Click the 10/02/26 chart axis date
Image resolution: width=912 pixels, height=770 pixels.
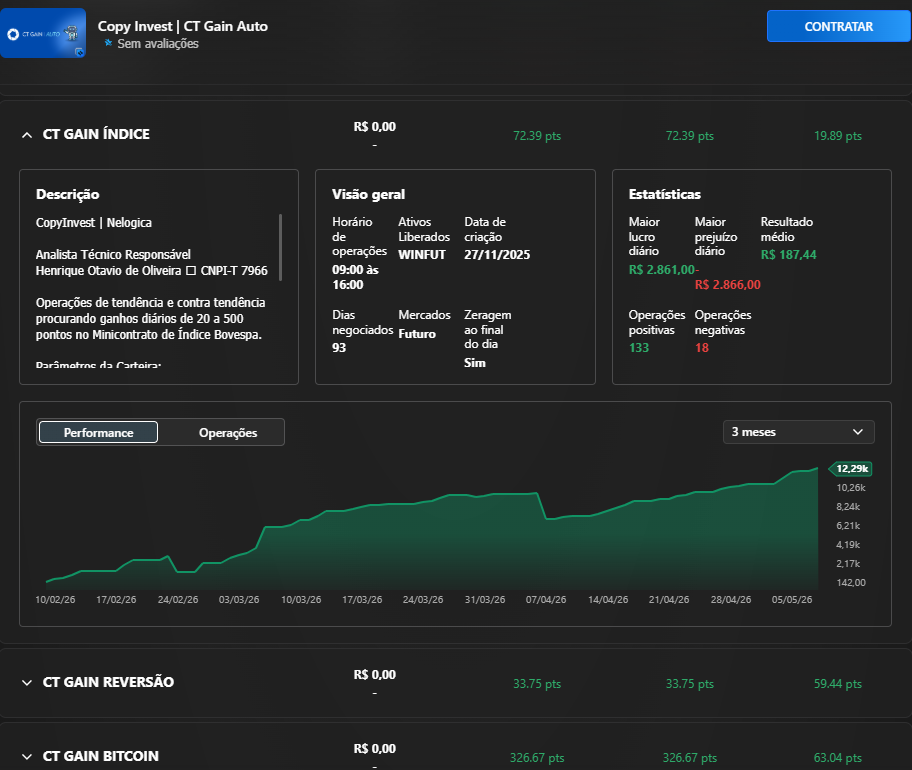tap(55, 600)
